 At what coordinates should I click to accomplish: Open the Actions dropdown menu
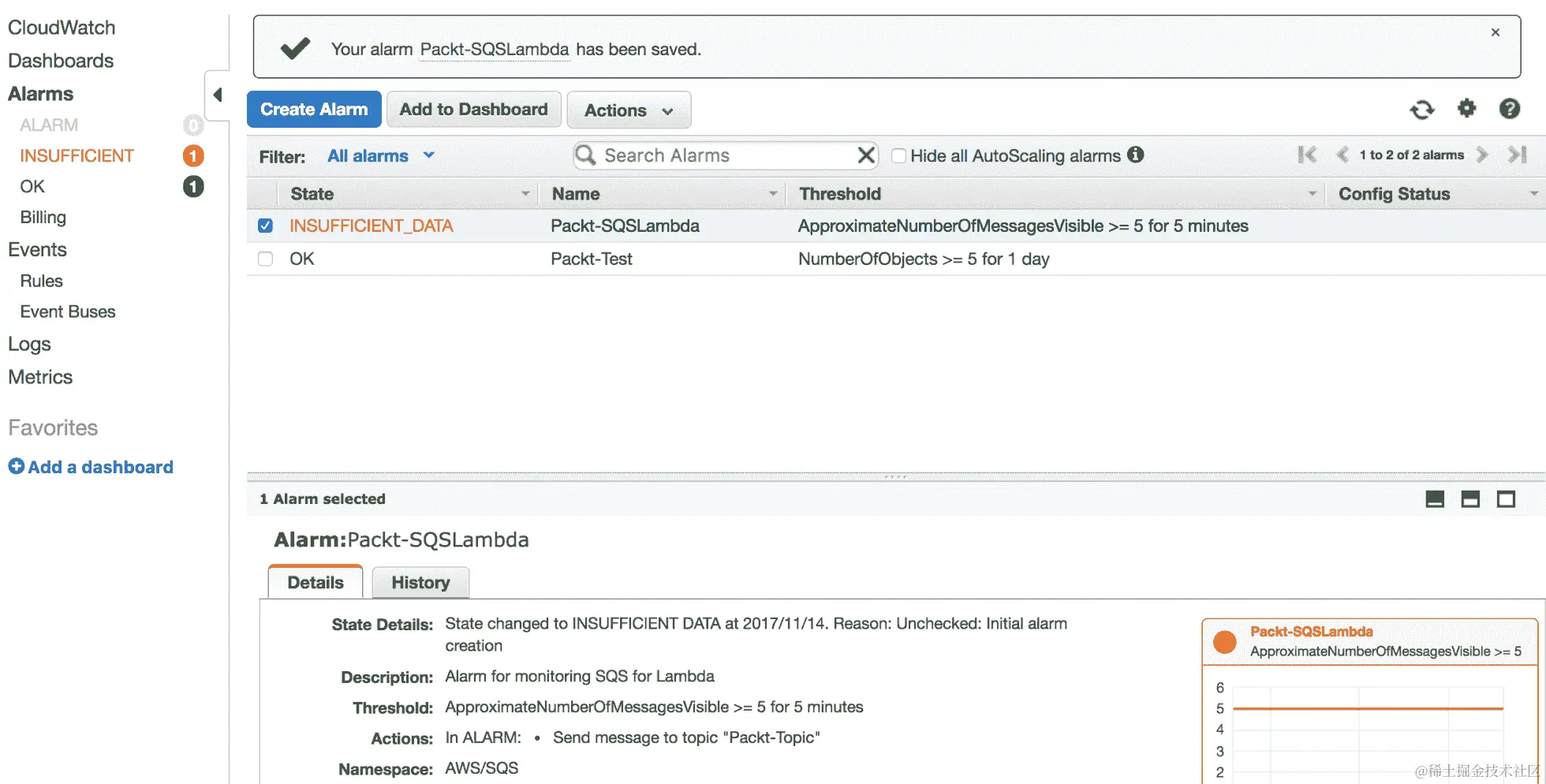click(x=629, y=110)
